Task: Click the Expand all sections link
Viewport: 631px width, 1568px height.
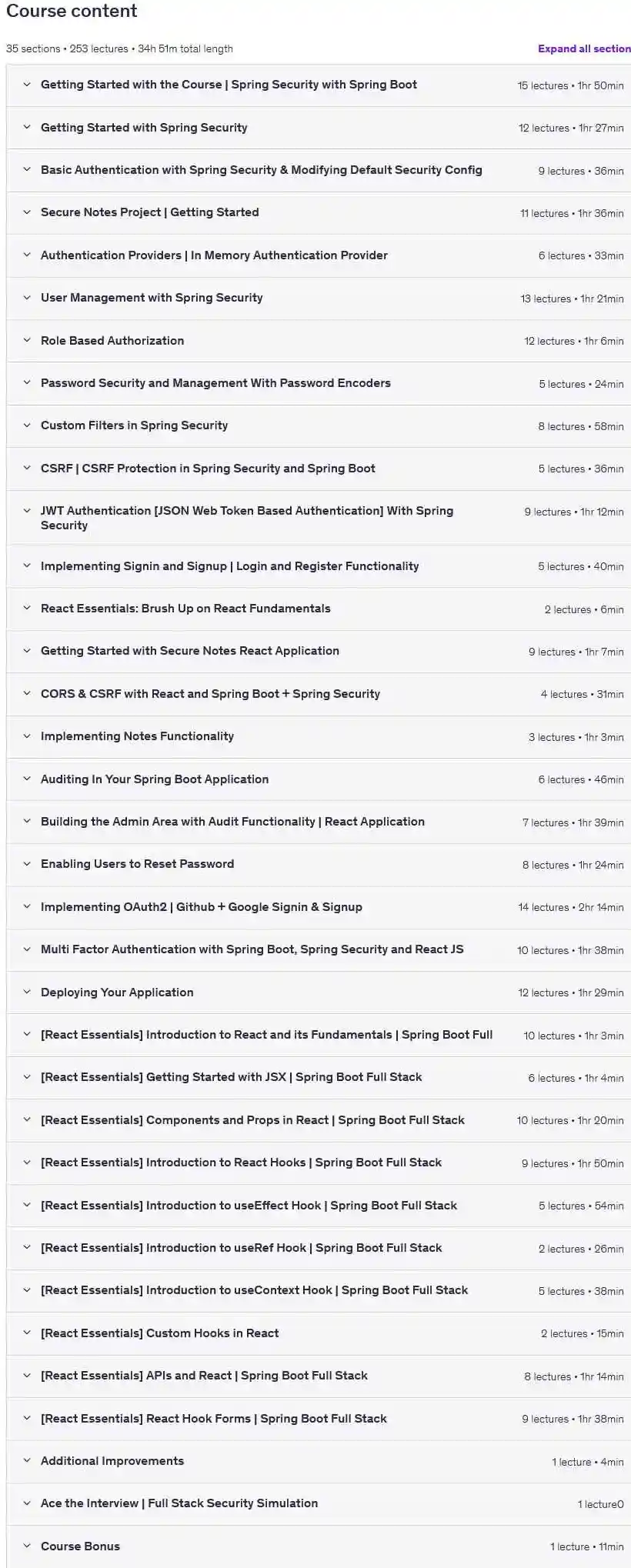Action: [x=584, y=48]
